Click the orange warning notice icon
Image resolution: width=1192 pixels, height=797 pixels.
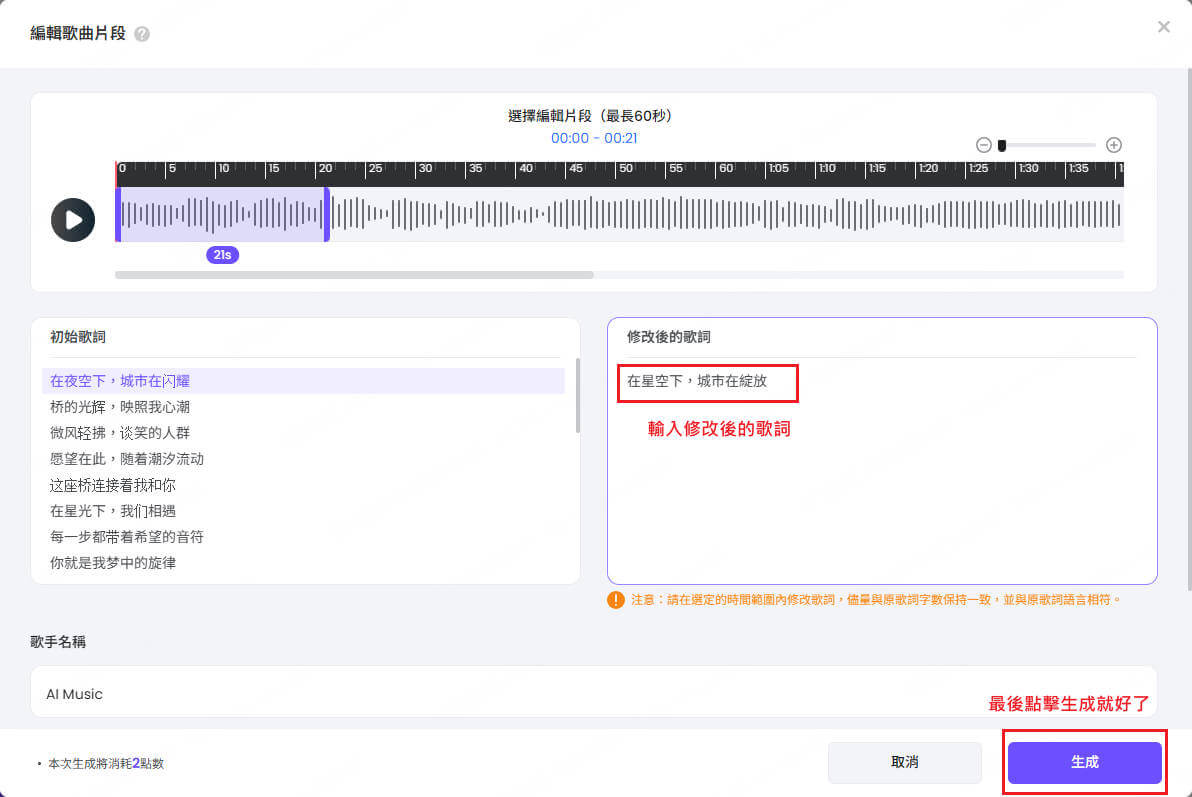pyautogui.click(x=616, y=600)
